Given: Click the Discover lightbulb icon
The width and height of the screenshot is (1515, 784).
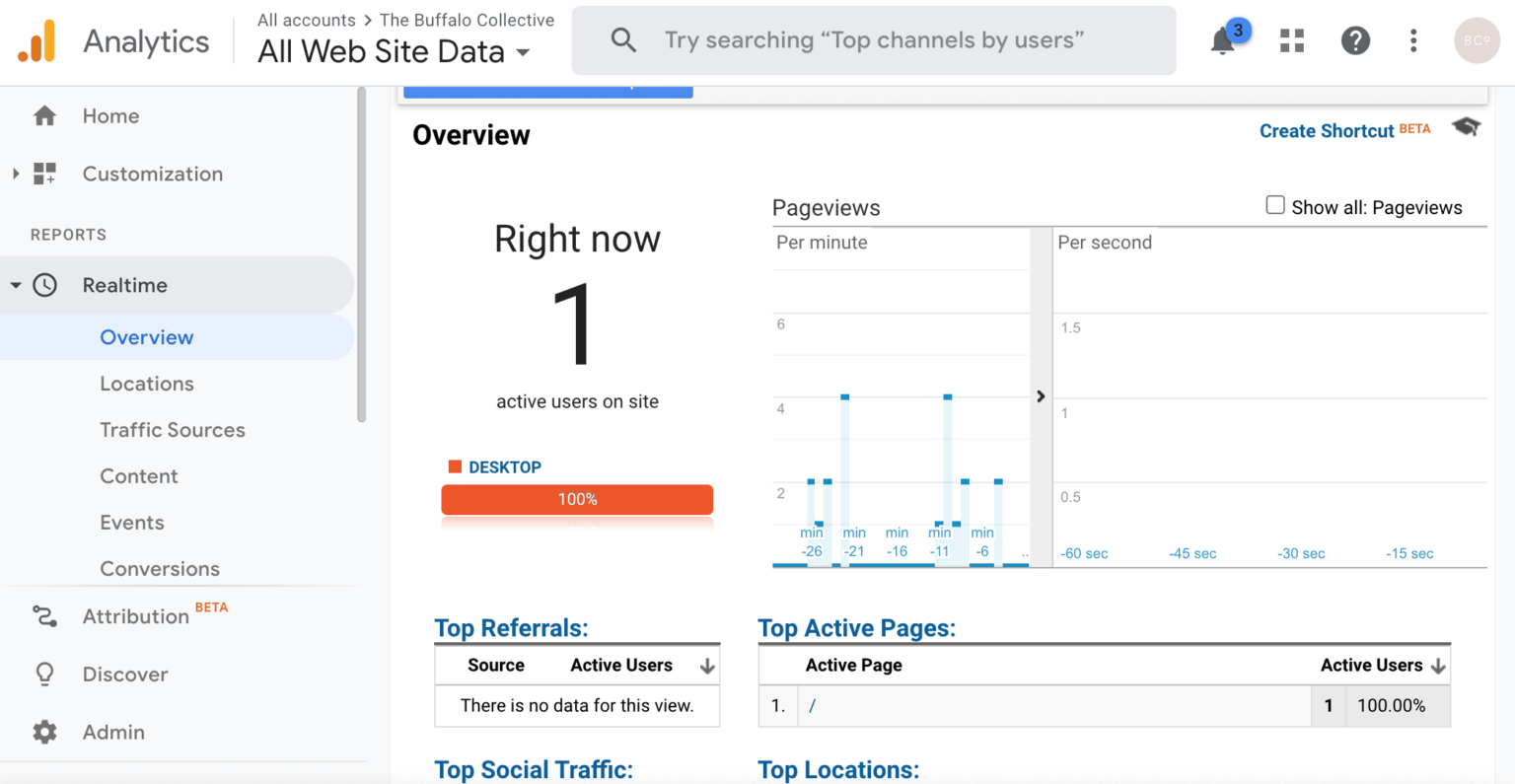Looking at the screenshot, I should coord(44,674).
